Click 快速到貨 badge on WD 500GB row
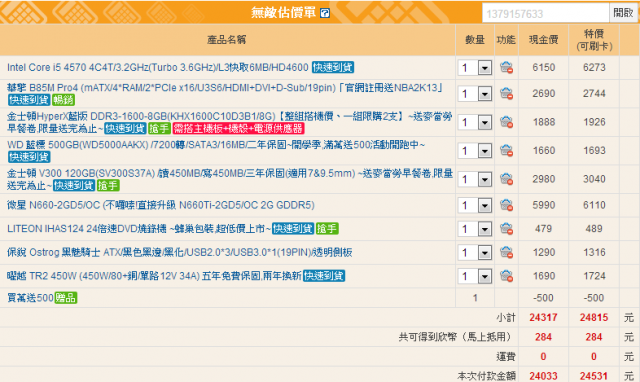Image resolution: width=640 pixels, height=382 pixels. pyautogui.click(x=29, y=157)
